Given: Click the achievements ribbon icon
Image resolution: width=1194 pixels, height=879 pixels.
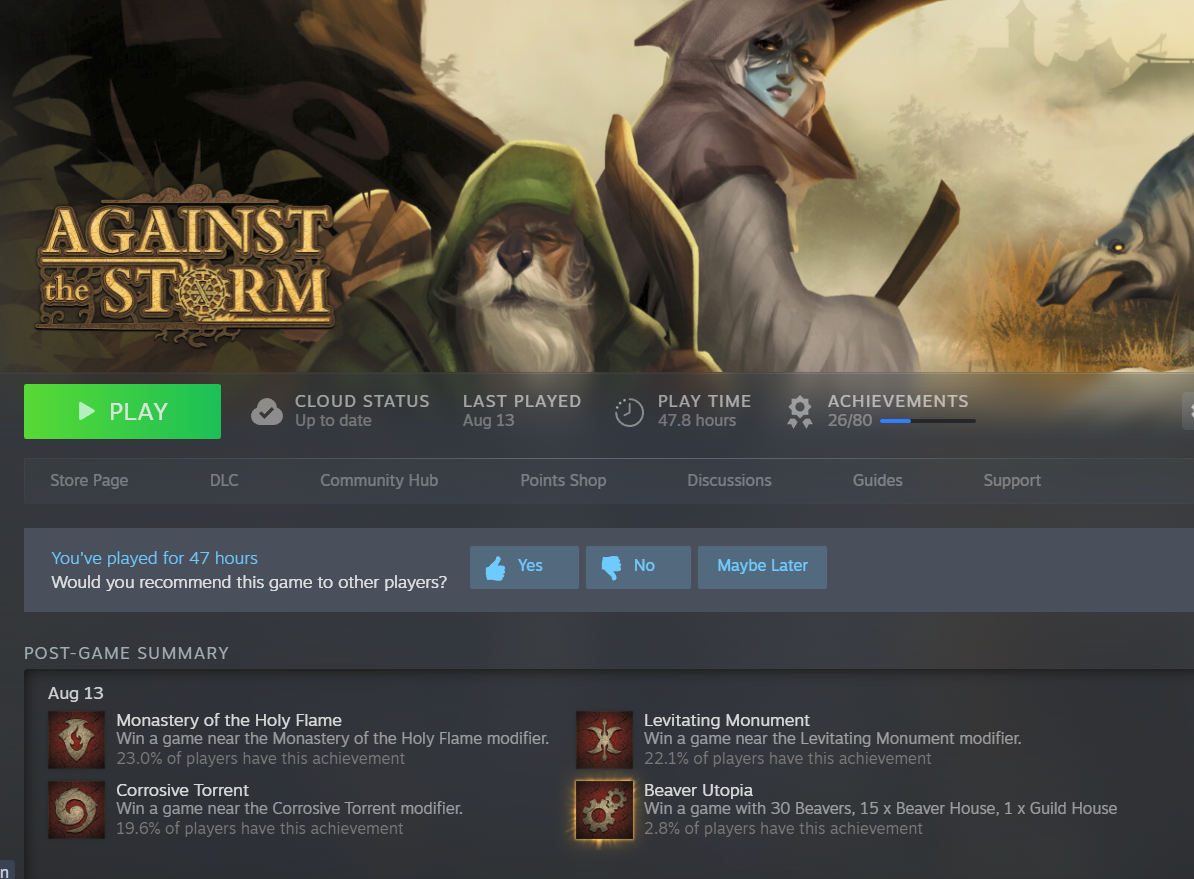Looking at the screenshot, I should tap(800, 412).
